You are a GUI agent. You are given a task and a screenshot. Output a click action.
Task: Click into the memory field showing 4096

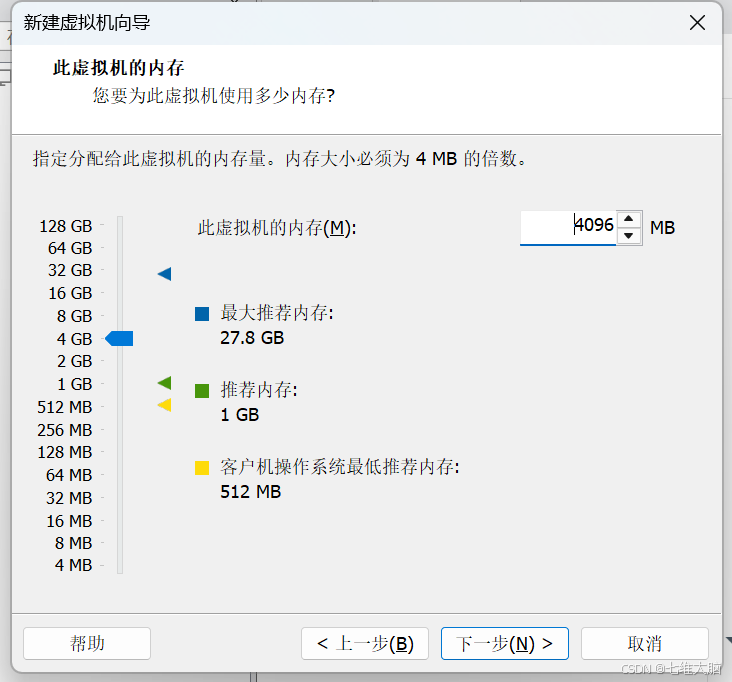point(568,227)
